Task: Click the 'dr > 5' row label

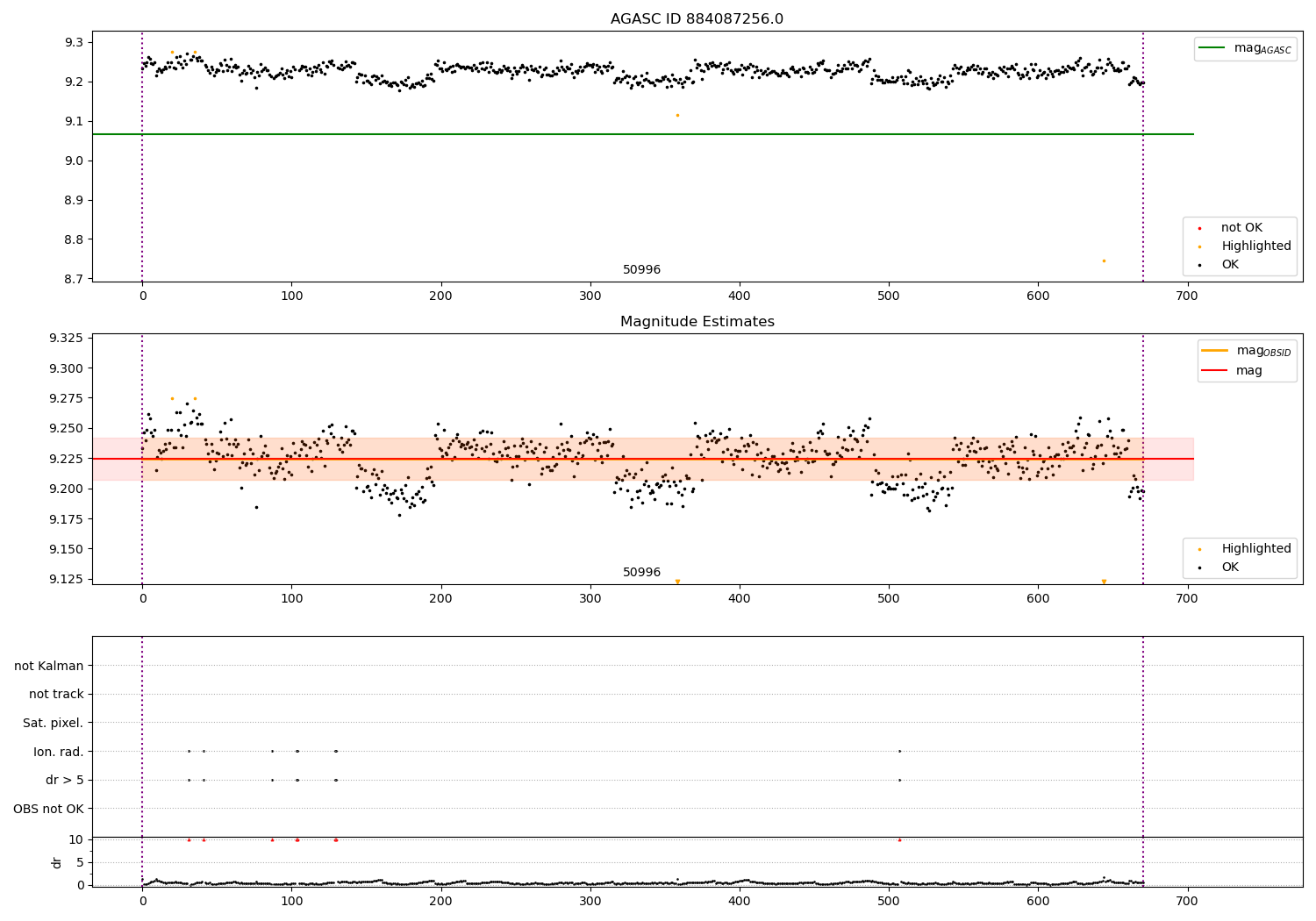Action: point(65,780)
